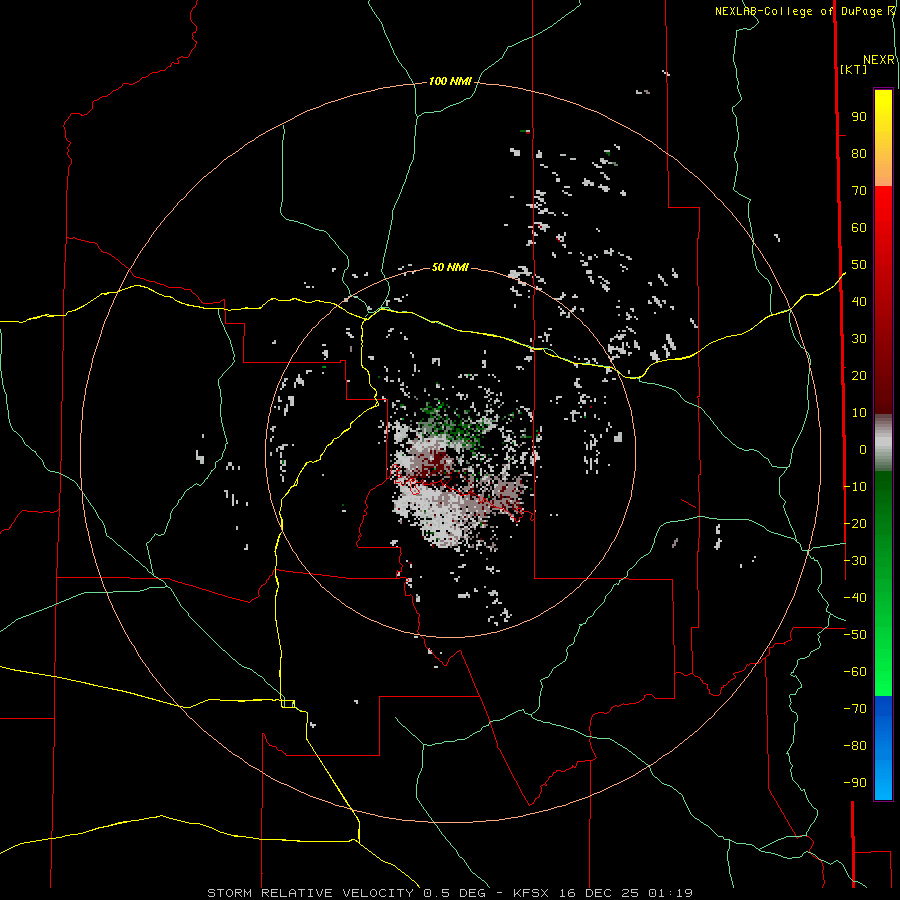Select the blue bottom segment of color bar
Screen dimensions: 900x900
[883, 747]
